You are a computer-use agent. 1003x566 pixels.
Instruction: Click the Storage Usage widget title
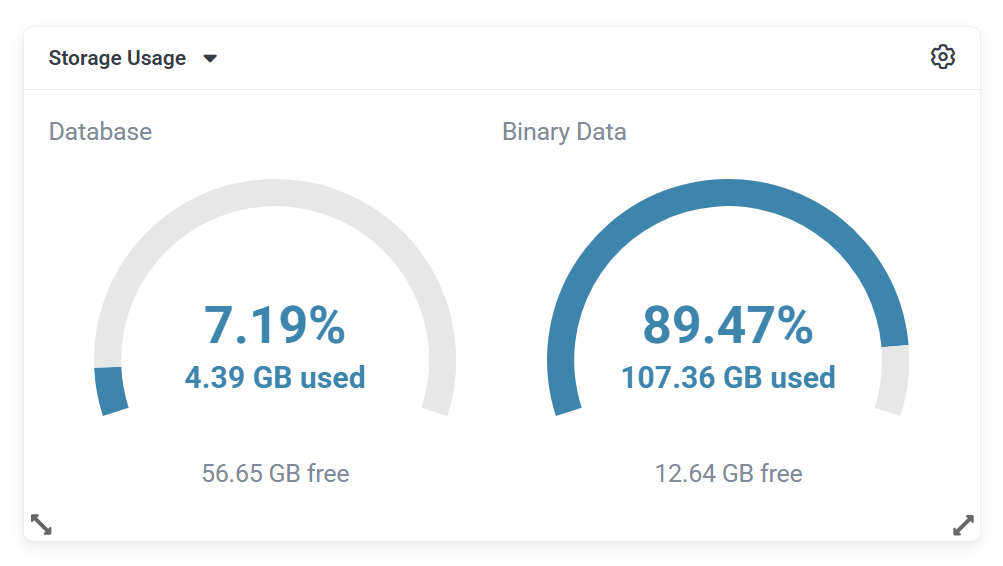117,58
